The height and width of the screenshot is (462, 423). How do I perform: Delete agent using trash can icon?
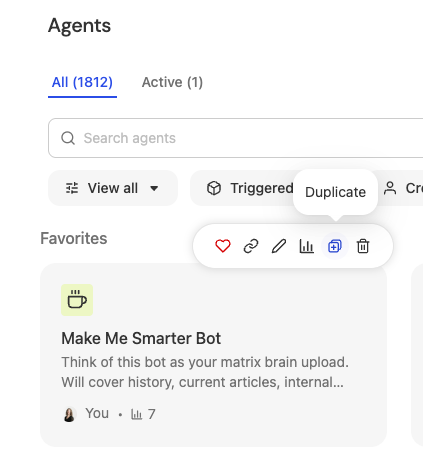pyautogui.click(x=363, y=246)
